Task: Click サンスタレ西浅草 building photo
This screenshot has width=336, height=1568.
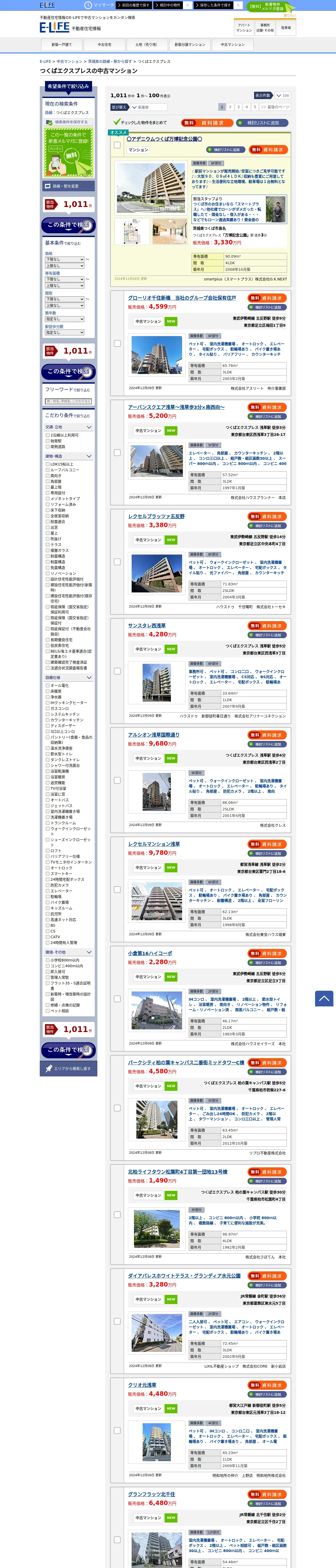Action: tap(157, 682)
